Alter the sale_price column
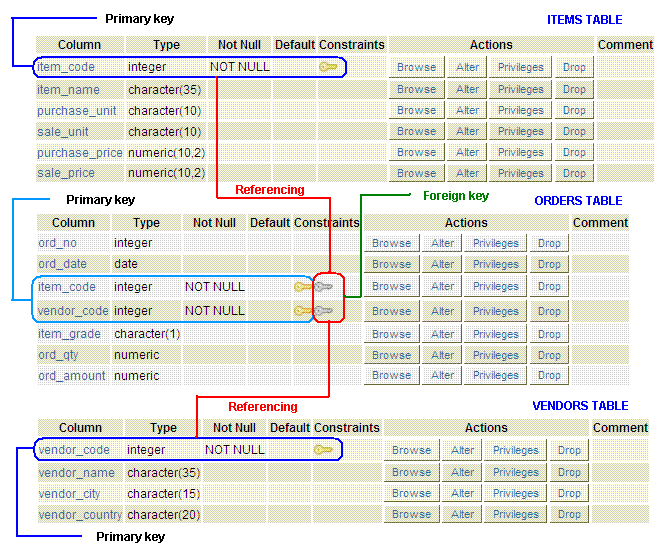658x557 pixels. 467,173
